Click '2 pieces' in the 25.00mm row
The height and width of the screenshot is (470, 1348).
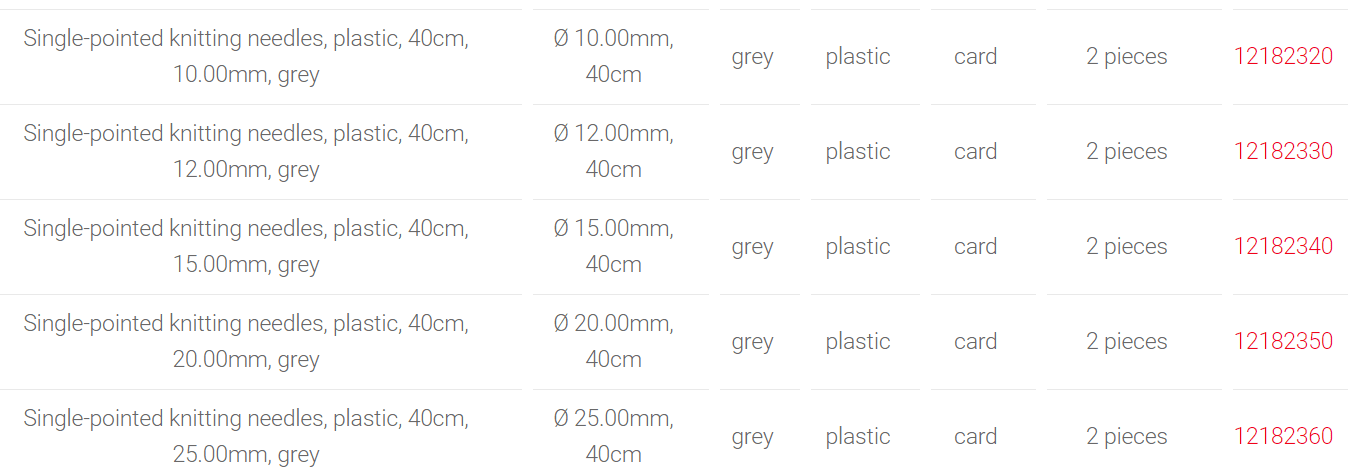tap(1126, 437)
